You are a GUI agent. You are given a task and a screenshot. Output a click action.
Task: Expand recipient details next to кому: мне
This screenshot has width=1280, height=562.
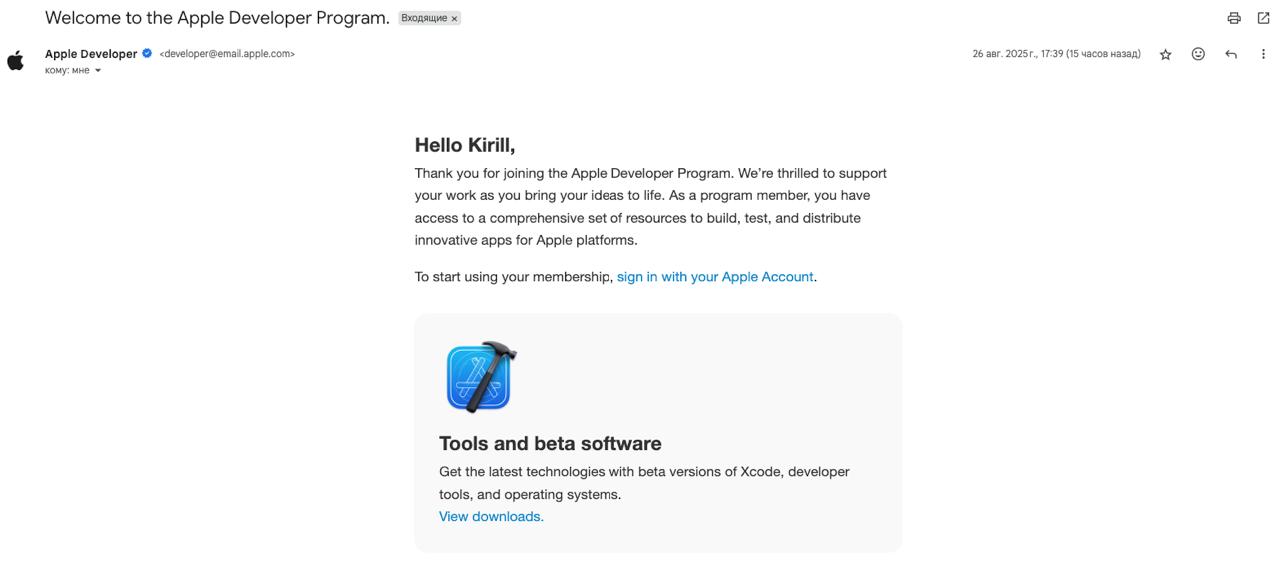(x=98, y=70)
